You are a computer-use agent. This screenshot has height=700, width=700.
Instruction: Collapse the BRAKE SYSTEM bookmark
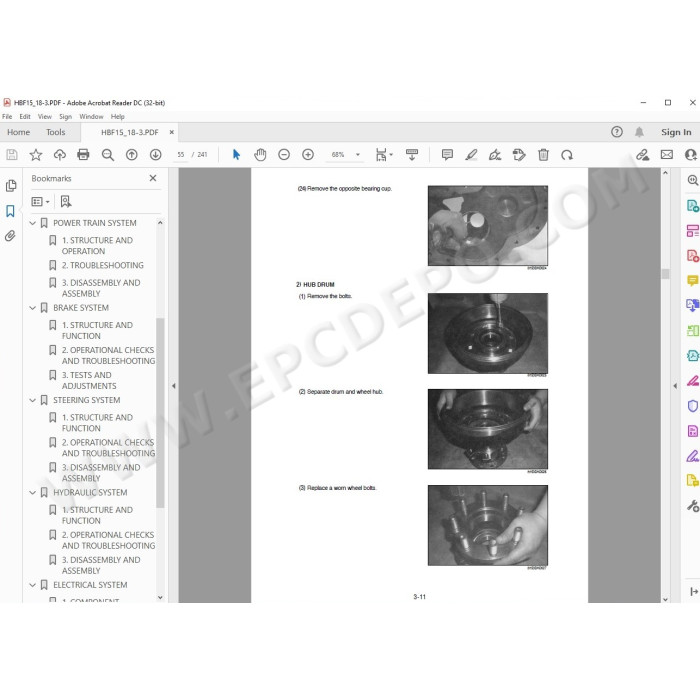[x=33, y=308]
